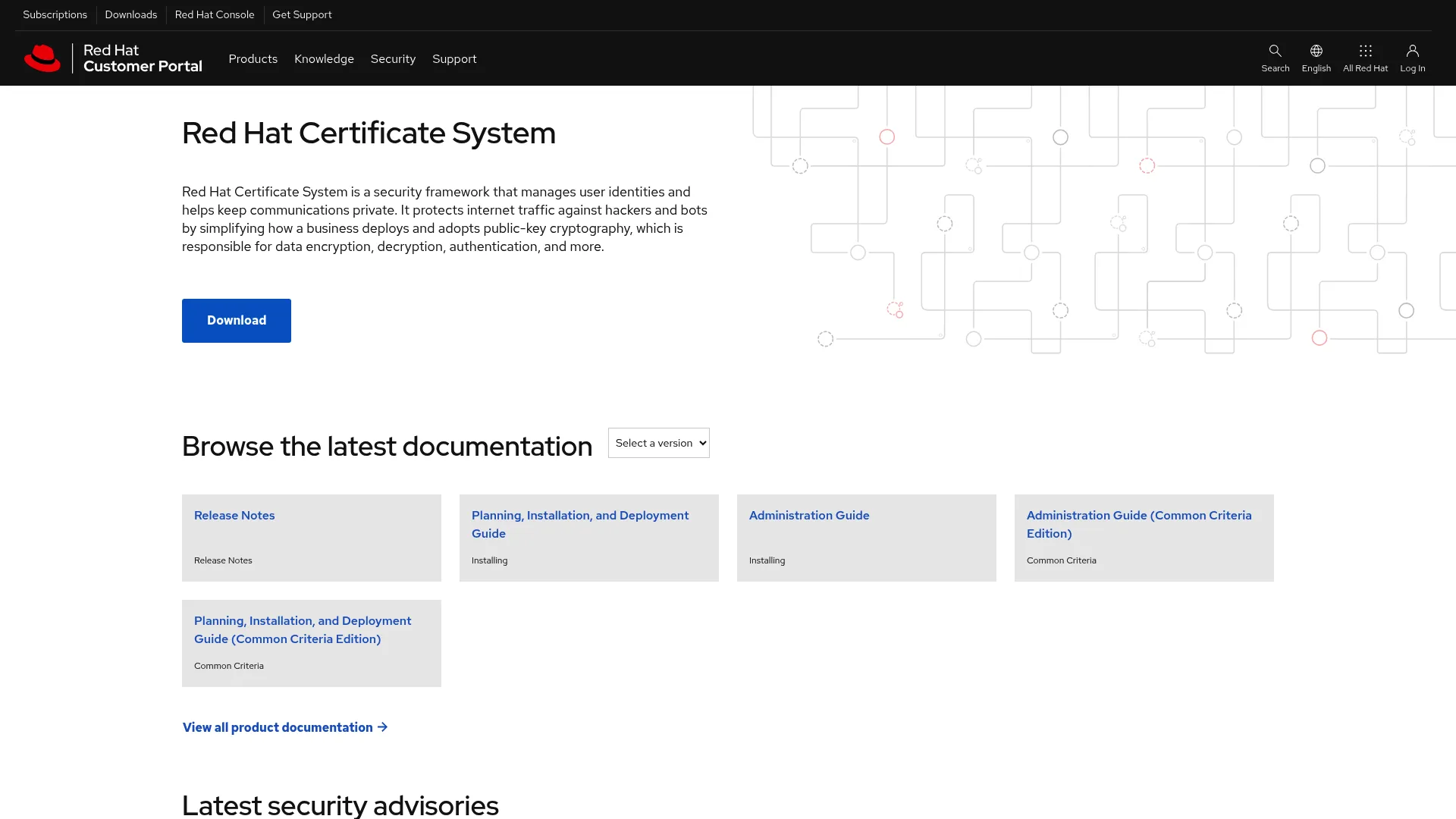Viewport: 1456px width, 819px height.
Task: Click Get Support link
Action: tap(302, 14)
